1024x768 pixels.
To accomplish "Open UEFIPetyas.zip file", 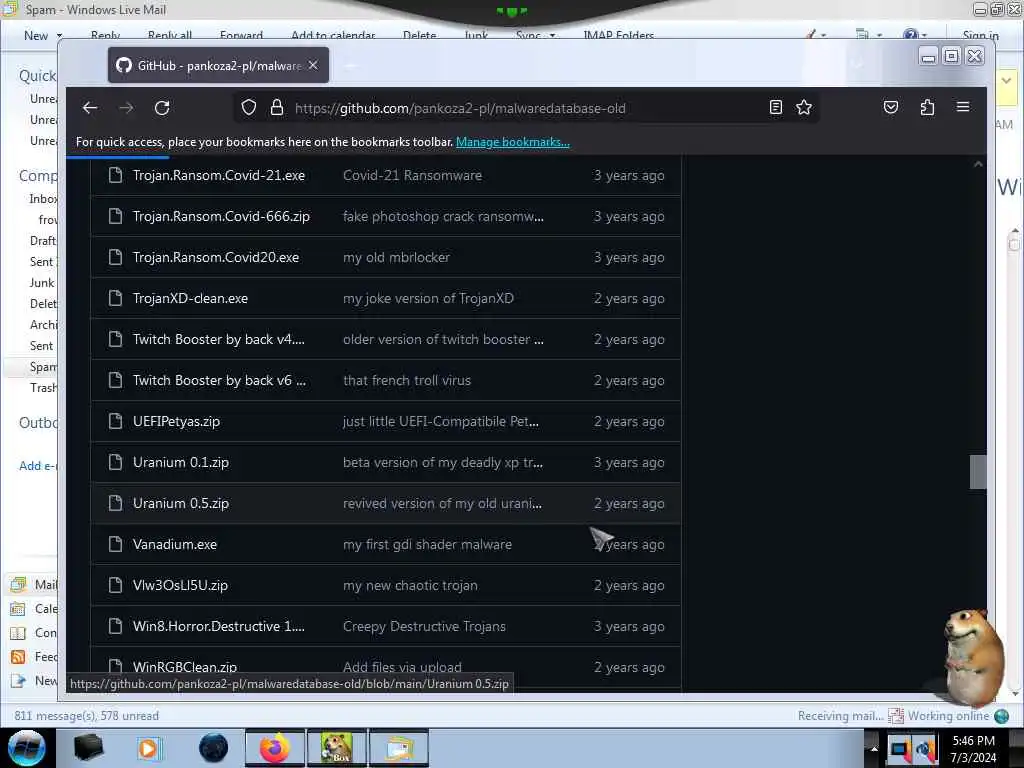I will [176, 421].
